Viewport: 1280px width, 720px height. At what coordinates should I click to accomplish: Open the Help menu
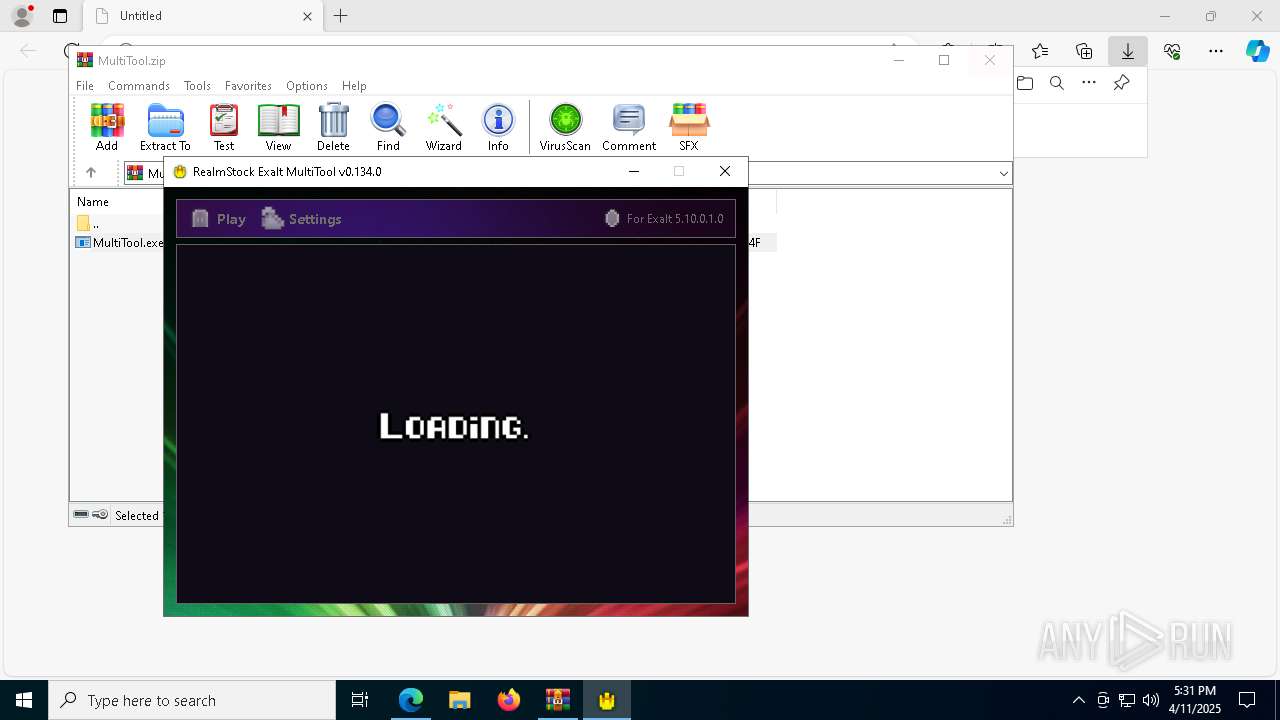(354, 86)
